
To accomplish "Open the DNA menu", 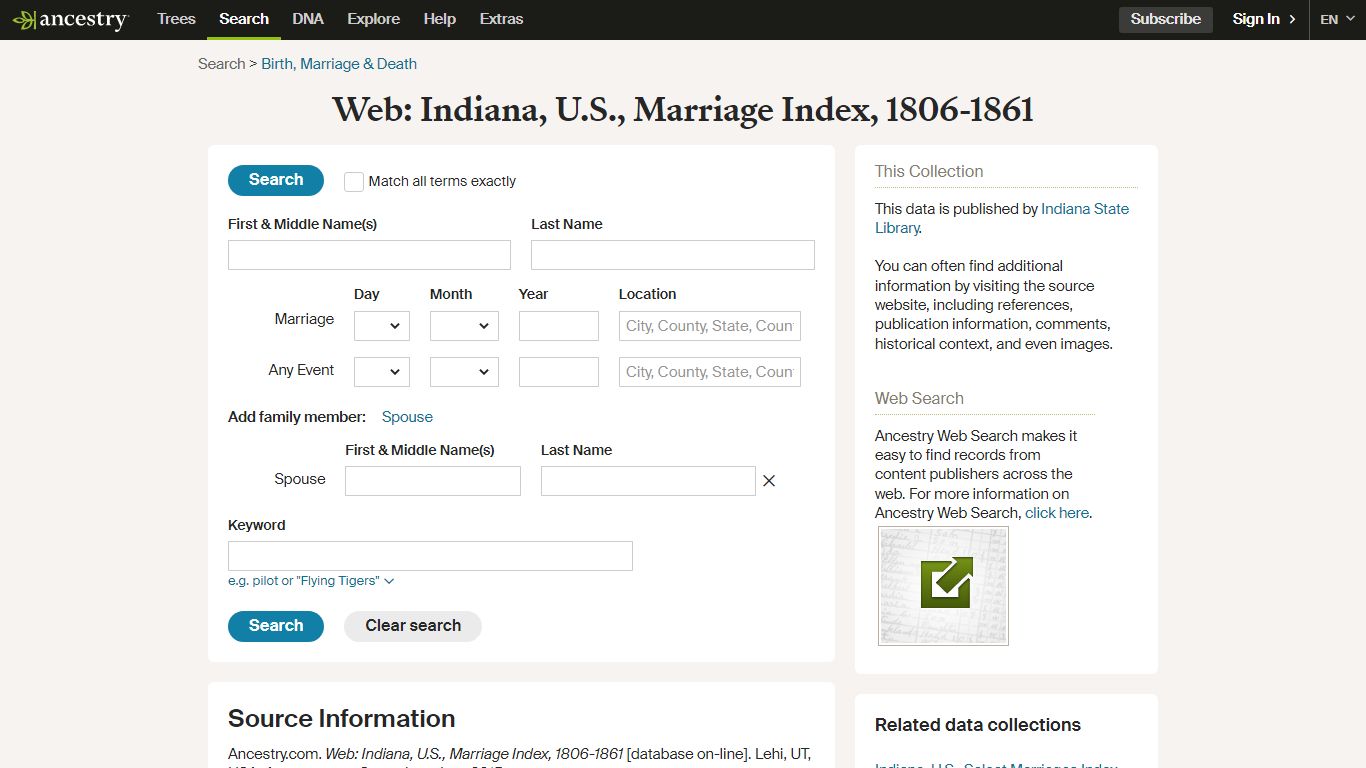I will (308, 19).
